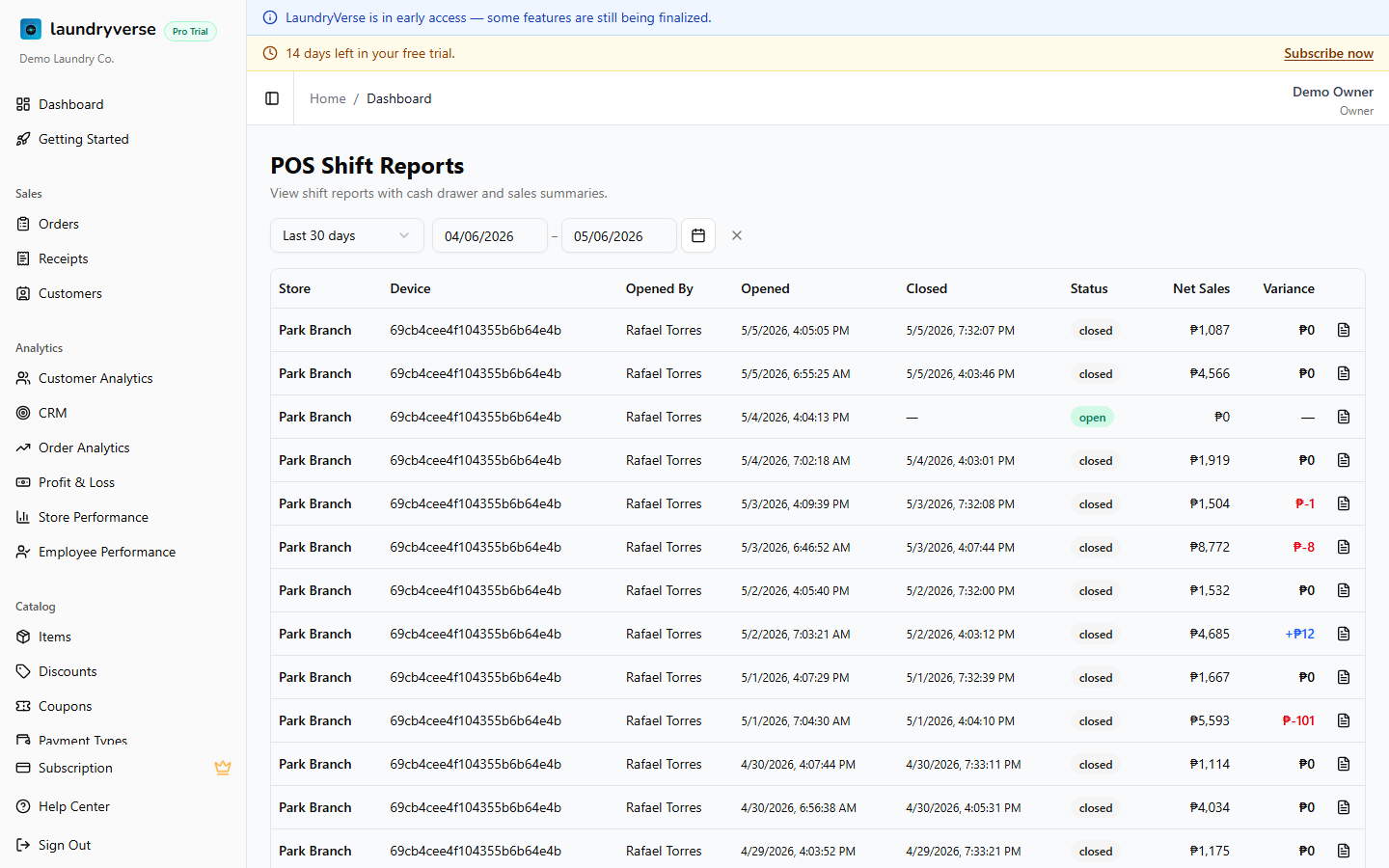Open report icon for ₱1,667 shift
This screenshot has width=1389, height=868.
point(1344,677)
